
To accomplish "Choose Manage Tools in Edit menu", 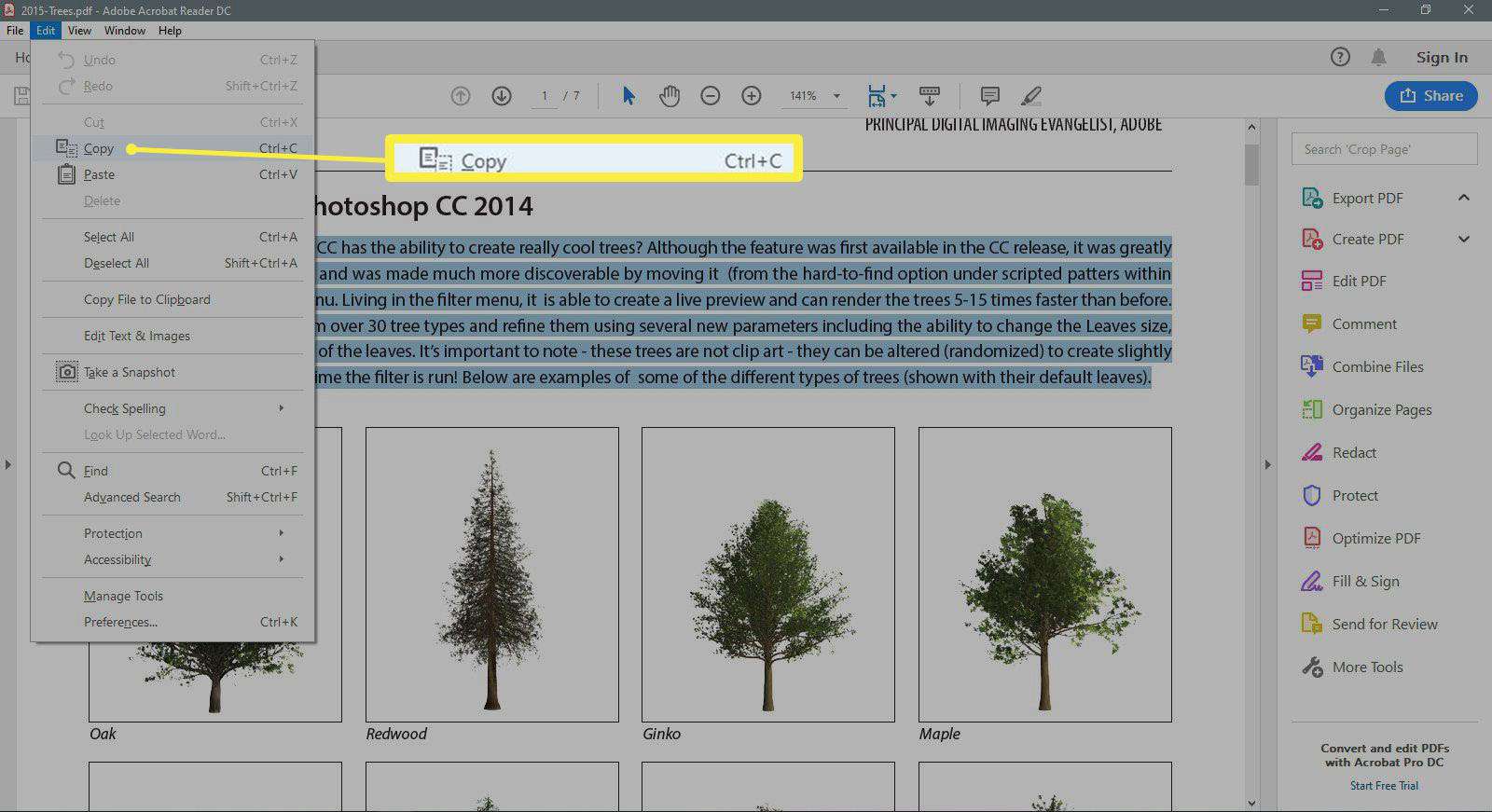I will point(173,596).
